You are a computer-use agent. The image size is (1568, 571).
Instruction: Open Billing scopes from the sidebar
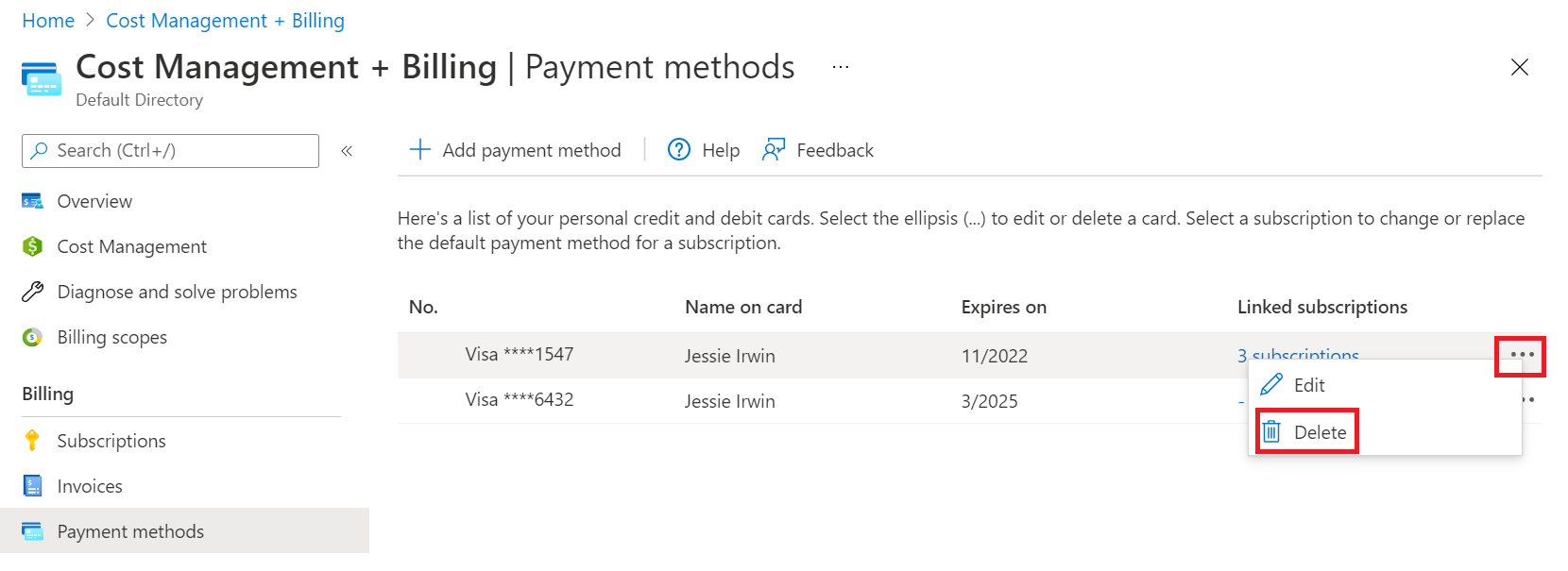tap(111, 336)
